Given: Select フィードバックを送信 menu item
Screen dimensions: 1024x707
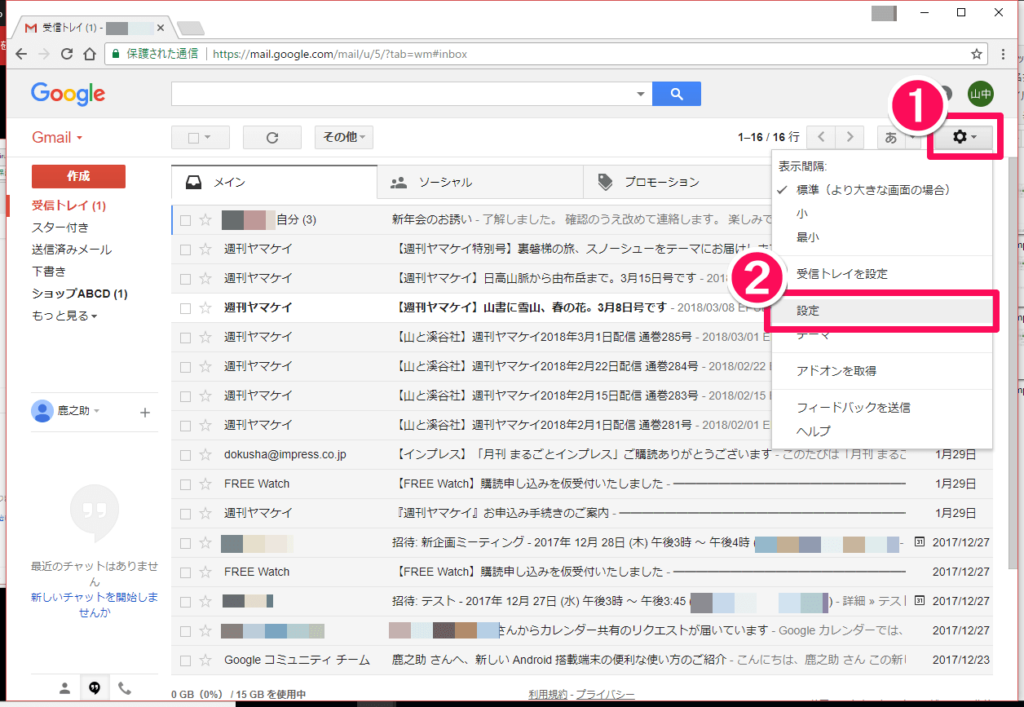Looking at the screenshot, I should pyautogui.click(x=882, y=408).
